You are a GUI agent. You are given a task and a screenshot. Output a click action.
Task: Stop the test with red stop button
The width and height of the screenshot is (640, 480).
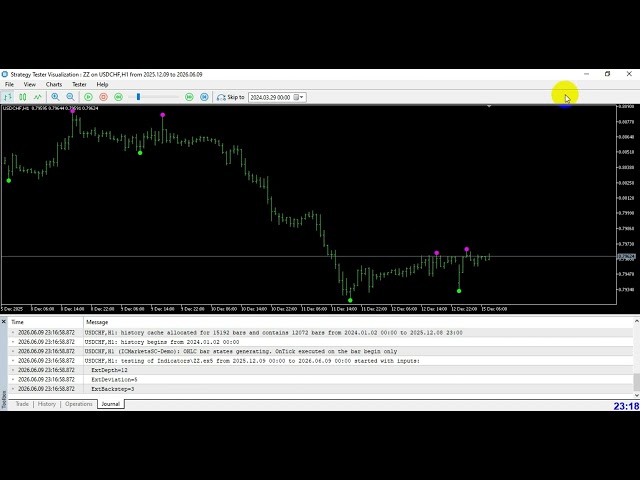click(x=103, y=97)
